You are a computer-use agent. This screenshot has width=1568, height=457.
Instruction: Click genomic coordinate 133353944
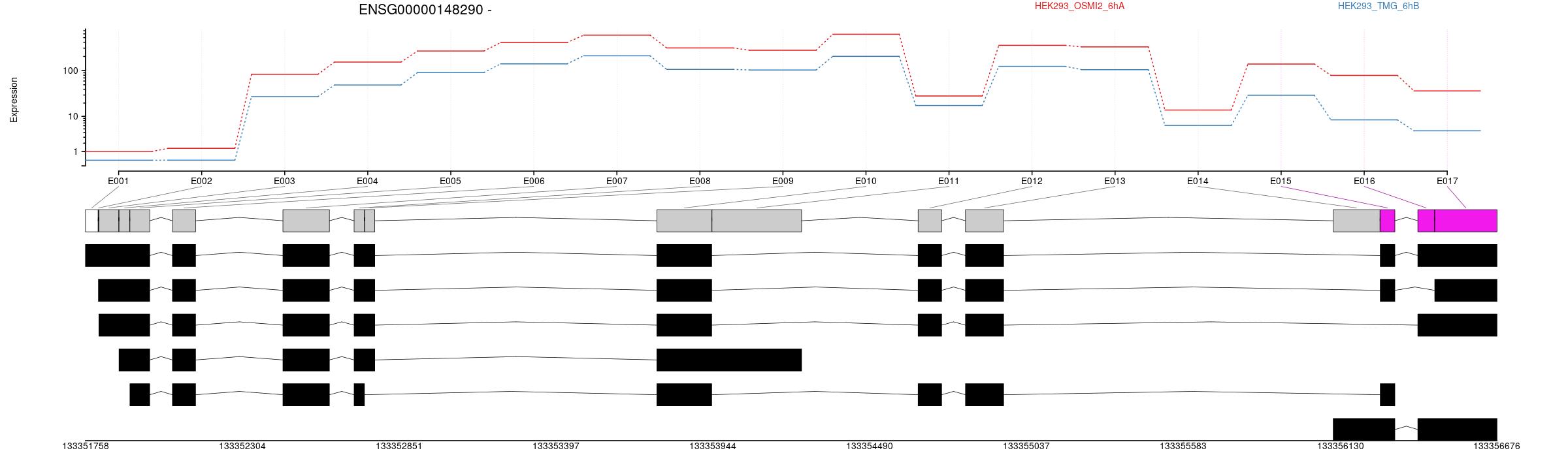click(713, 447)
